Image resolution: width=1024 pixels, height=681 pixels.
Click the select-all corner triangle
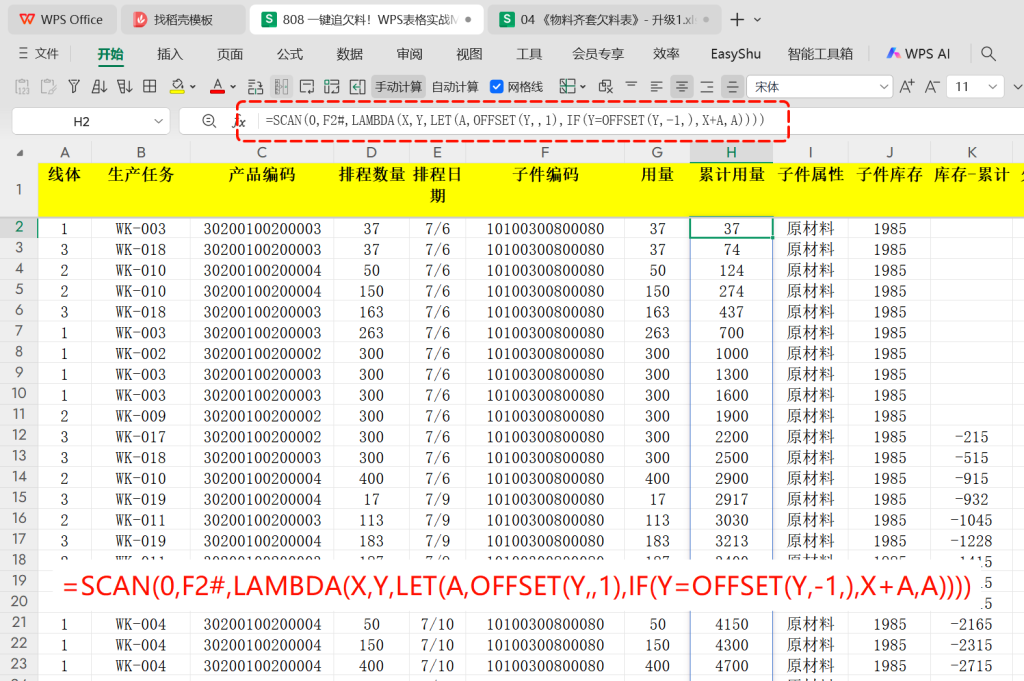20,153
